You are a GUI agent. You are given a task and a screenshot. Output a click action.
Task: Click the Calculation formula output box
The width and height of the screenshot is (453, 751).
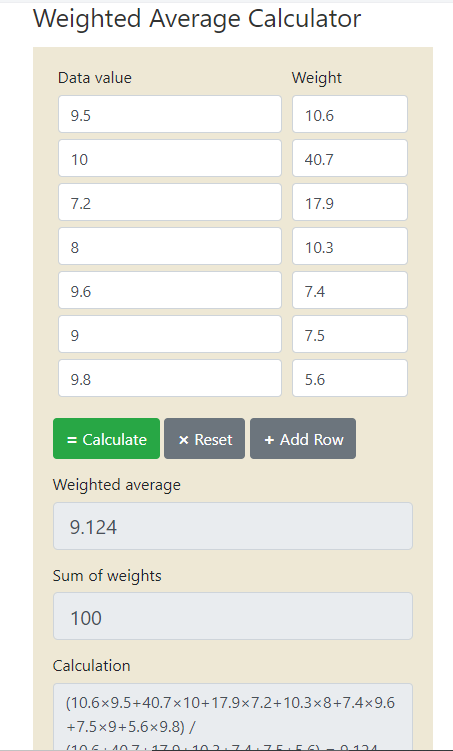(233, 717)
